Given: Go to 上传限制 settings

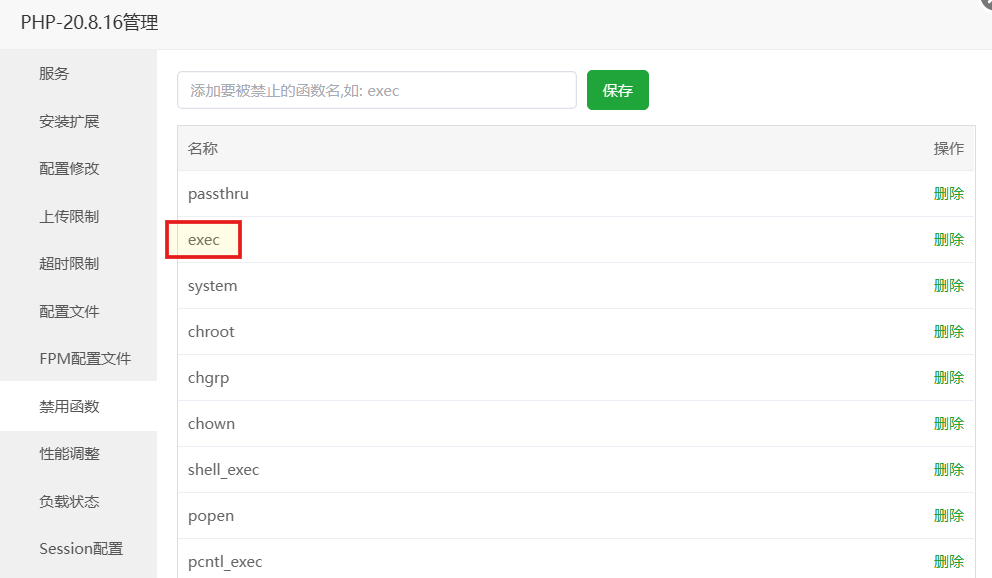Looking at the screenshot, I should pos(69,217).
